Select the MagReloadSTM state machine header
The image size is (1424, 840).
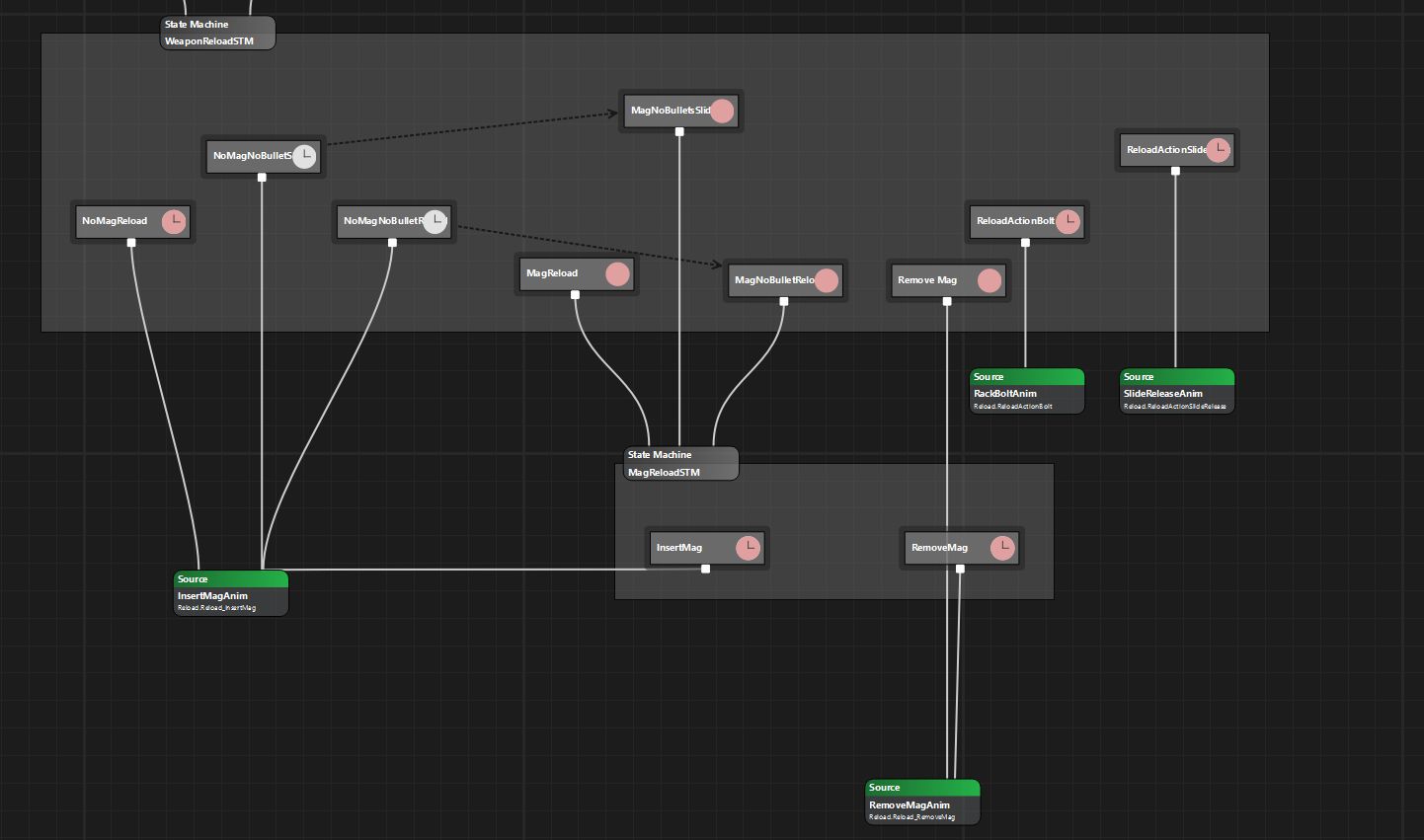click(x=680, y=463)
